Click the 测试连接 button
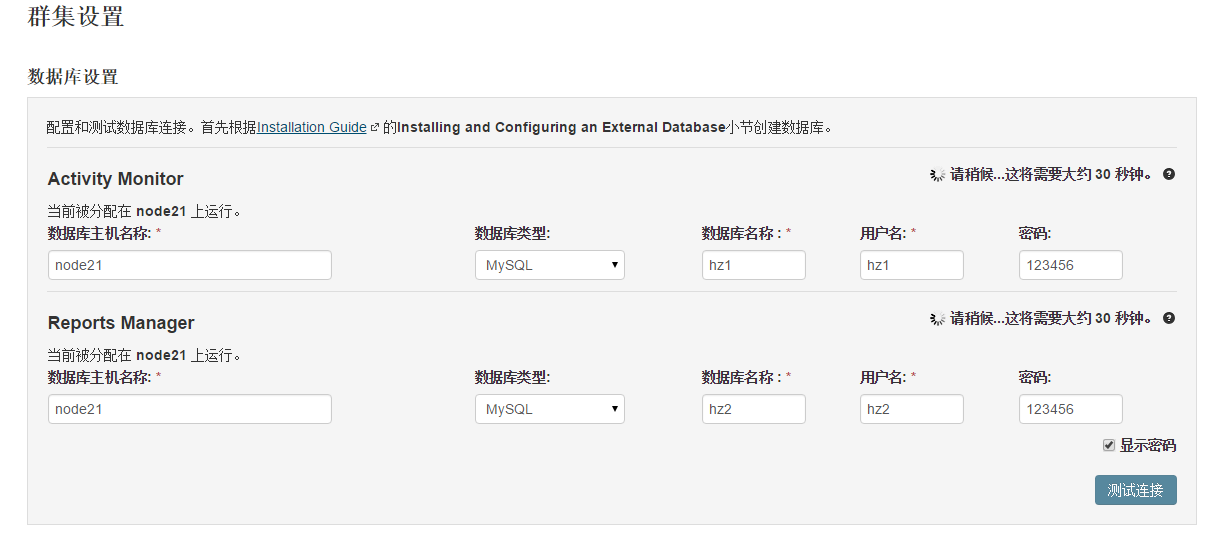Screen dimensions: 1216x537 [x=1136, y=490]
